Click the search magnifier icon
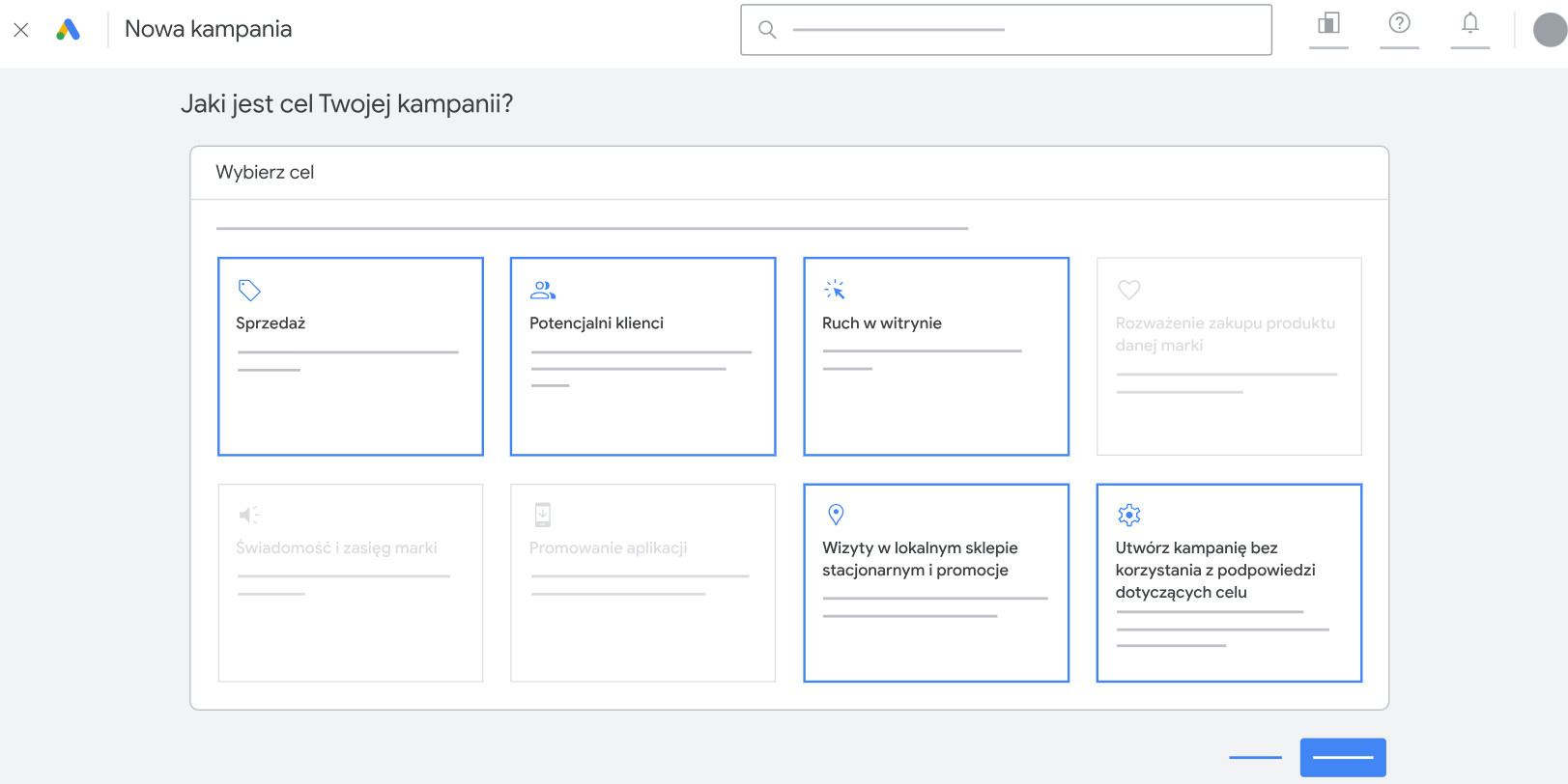Viewport: 1568px width, 784px height. pyautogui.click(x=767, y=30)
